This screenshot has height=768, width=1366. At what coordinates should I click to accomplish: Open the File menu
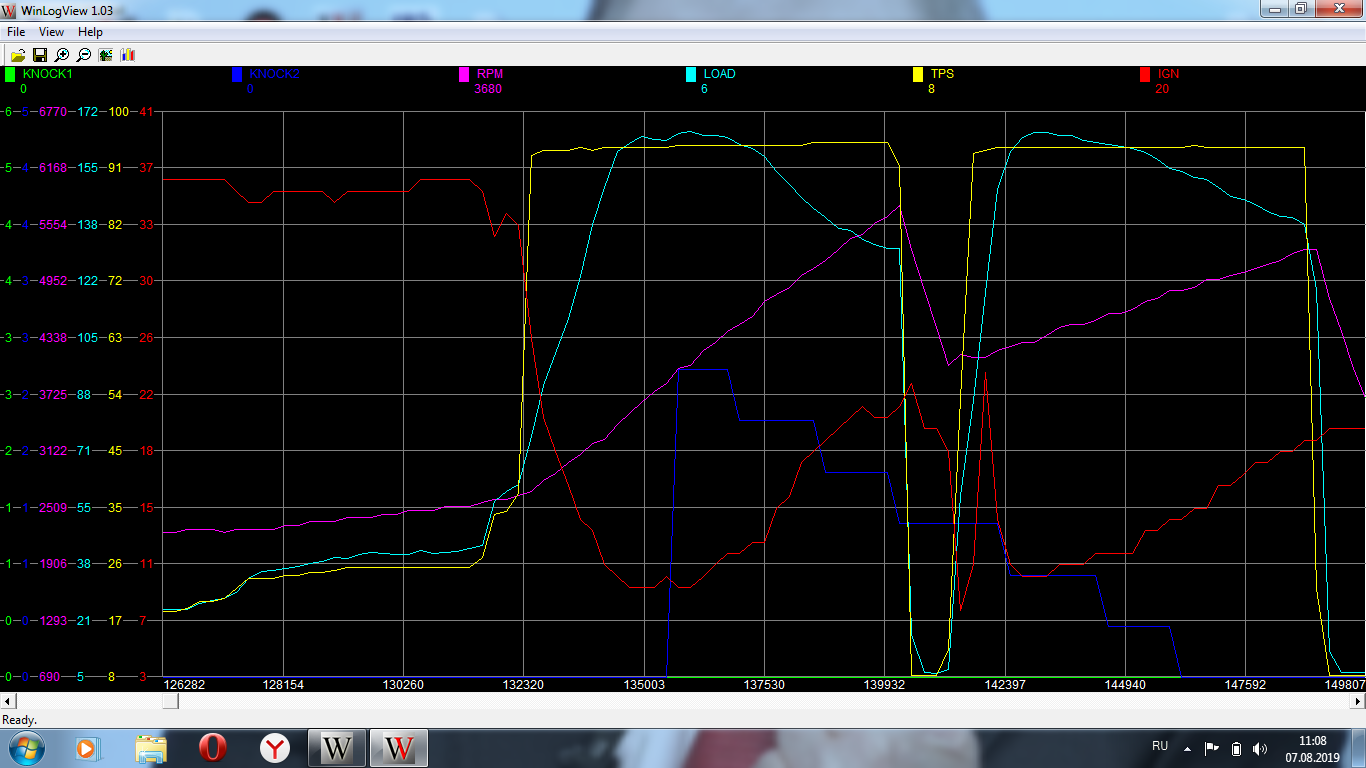(x=16, y=32)
